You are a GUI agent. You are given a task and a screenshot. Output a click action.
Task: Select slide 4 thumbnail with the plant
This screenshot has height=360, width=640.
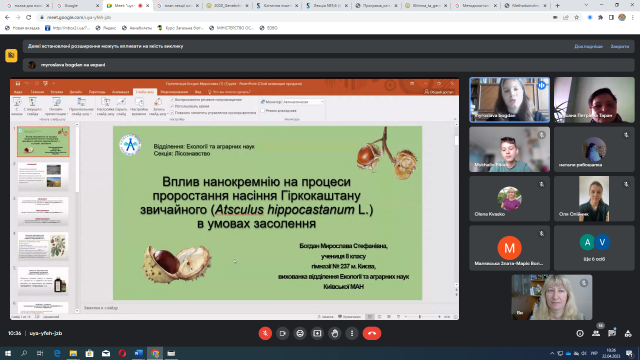click(x=43, y=246)
